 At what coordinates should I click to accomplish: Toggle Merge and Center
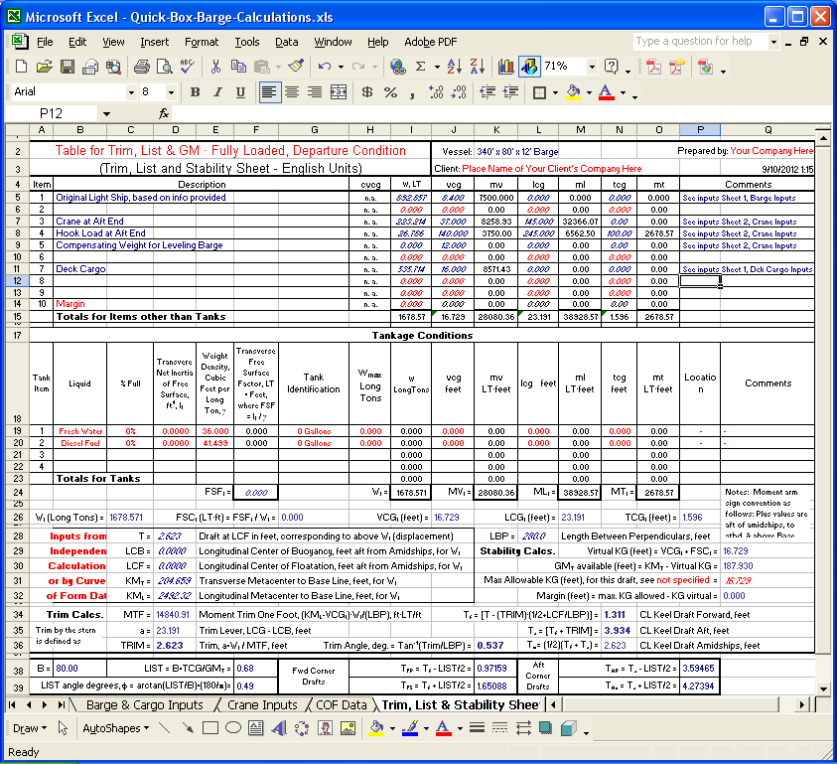coord(338,92)
